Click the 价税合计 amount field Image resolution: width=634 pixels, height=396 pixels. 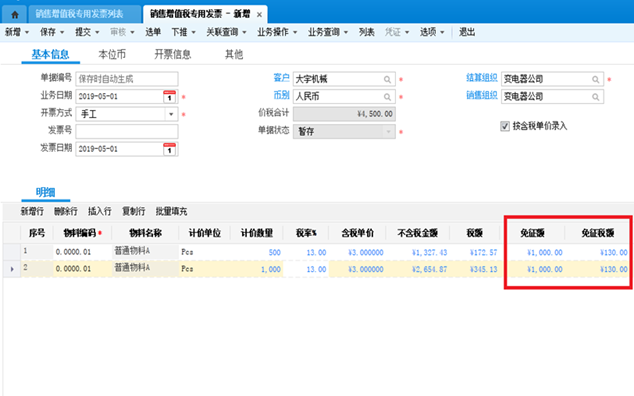344,114
